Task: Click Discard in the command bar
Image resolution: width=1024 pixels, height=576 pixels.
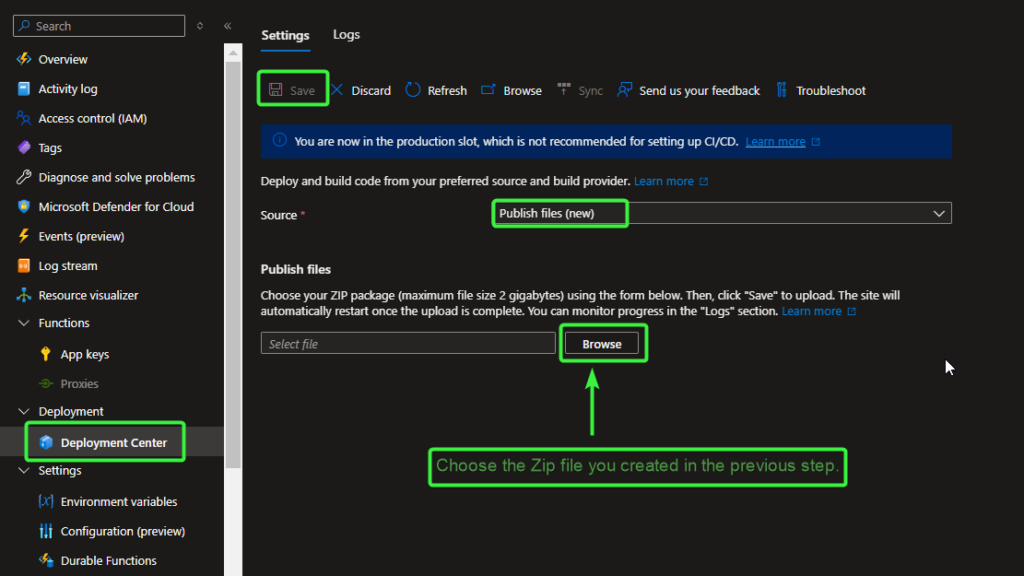Action: pyautogui.click(x=361, y=90)
